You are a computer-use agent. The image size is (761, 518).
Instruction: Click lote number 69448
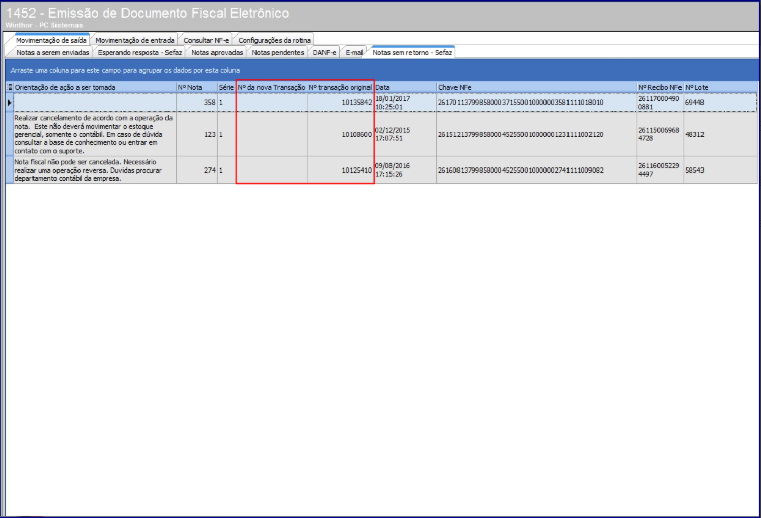point(720,102)
